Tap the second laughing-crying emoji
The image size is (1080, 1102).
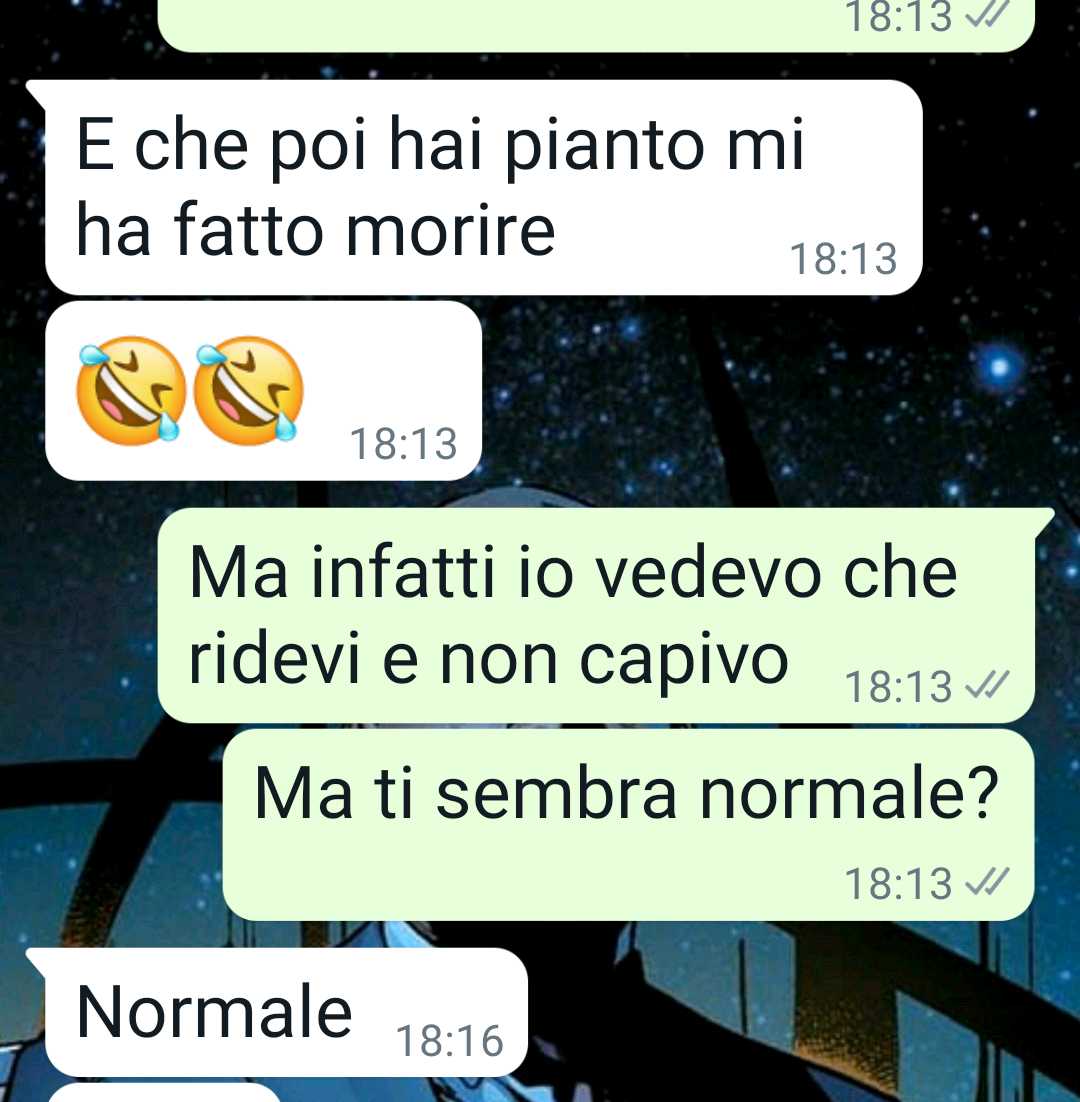(247, 391)
